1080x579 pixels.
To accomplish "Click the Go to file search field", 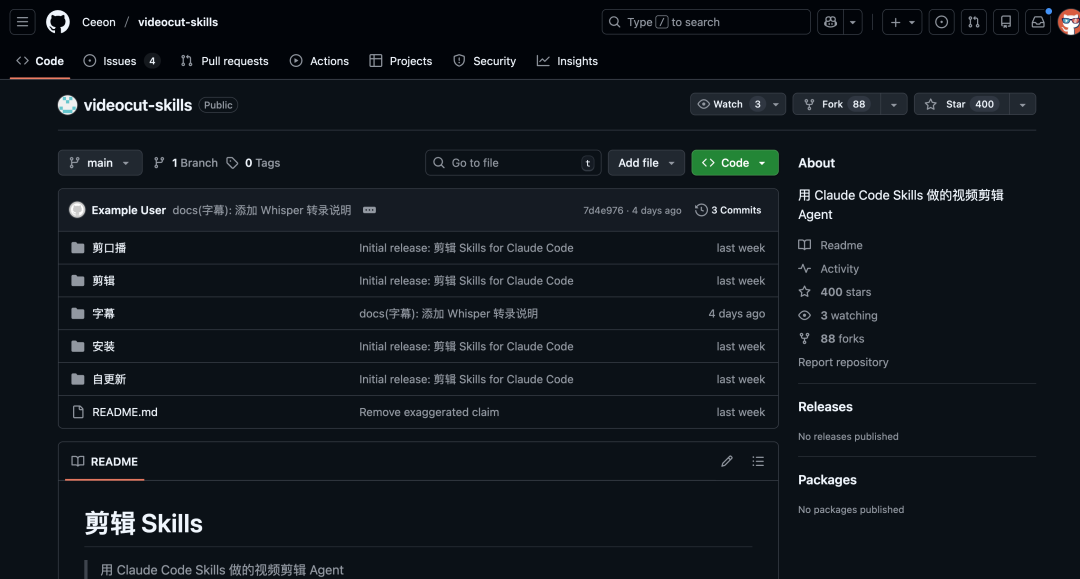I will [512, 162].
